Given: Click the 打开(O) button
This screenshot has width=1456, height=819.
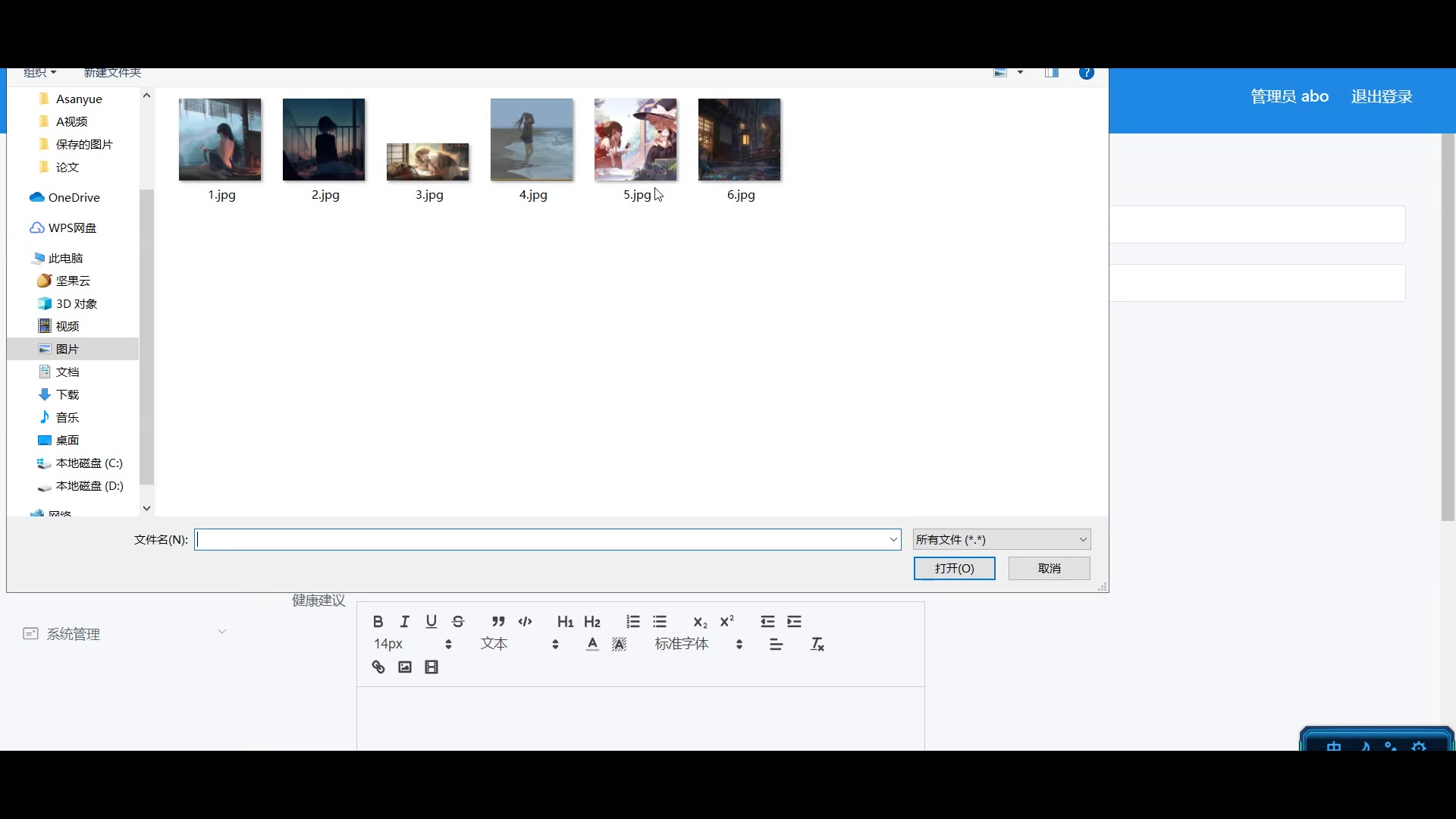Looking at the screenshot, I should tap(954, 568).
